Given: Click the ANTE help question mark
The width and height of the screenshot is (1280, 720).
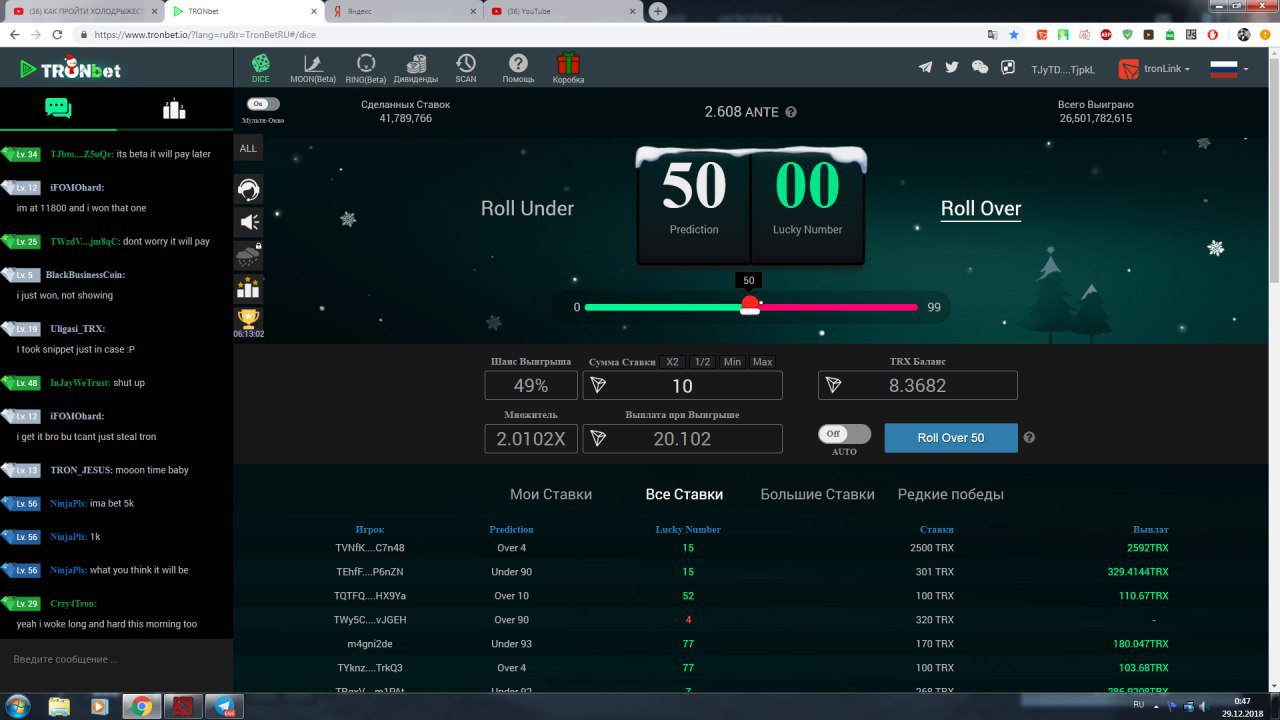Looking at the screenshot, I should [x=791, y=112].
